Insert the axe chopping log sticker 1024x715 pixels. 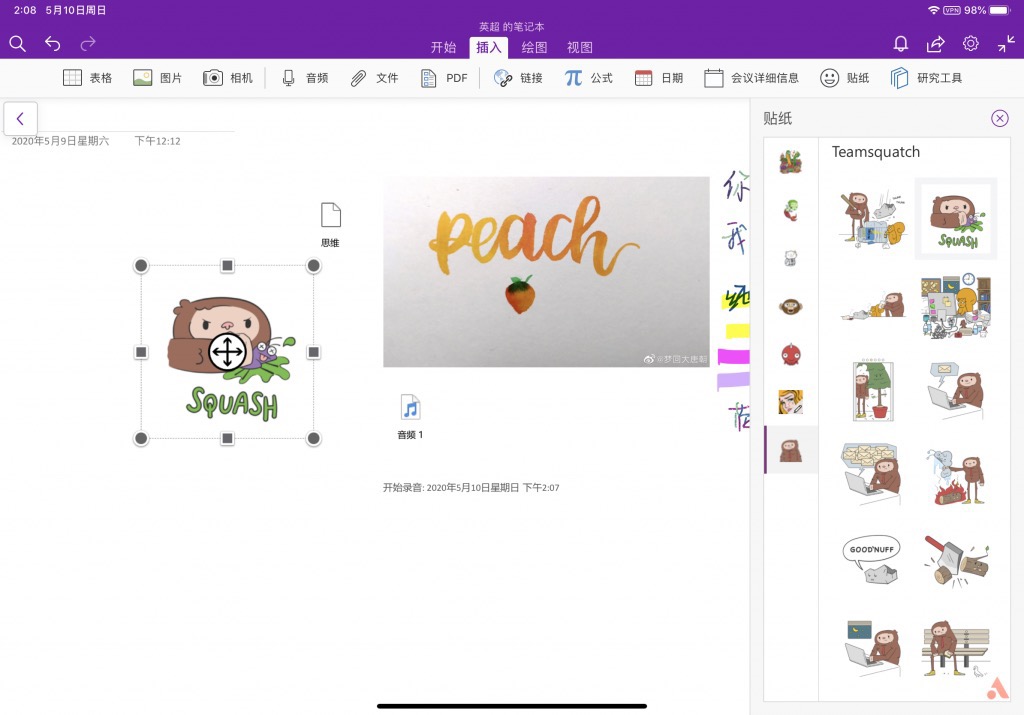click(x=956, y=560)
